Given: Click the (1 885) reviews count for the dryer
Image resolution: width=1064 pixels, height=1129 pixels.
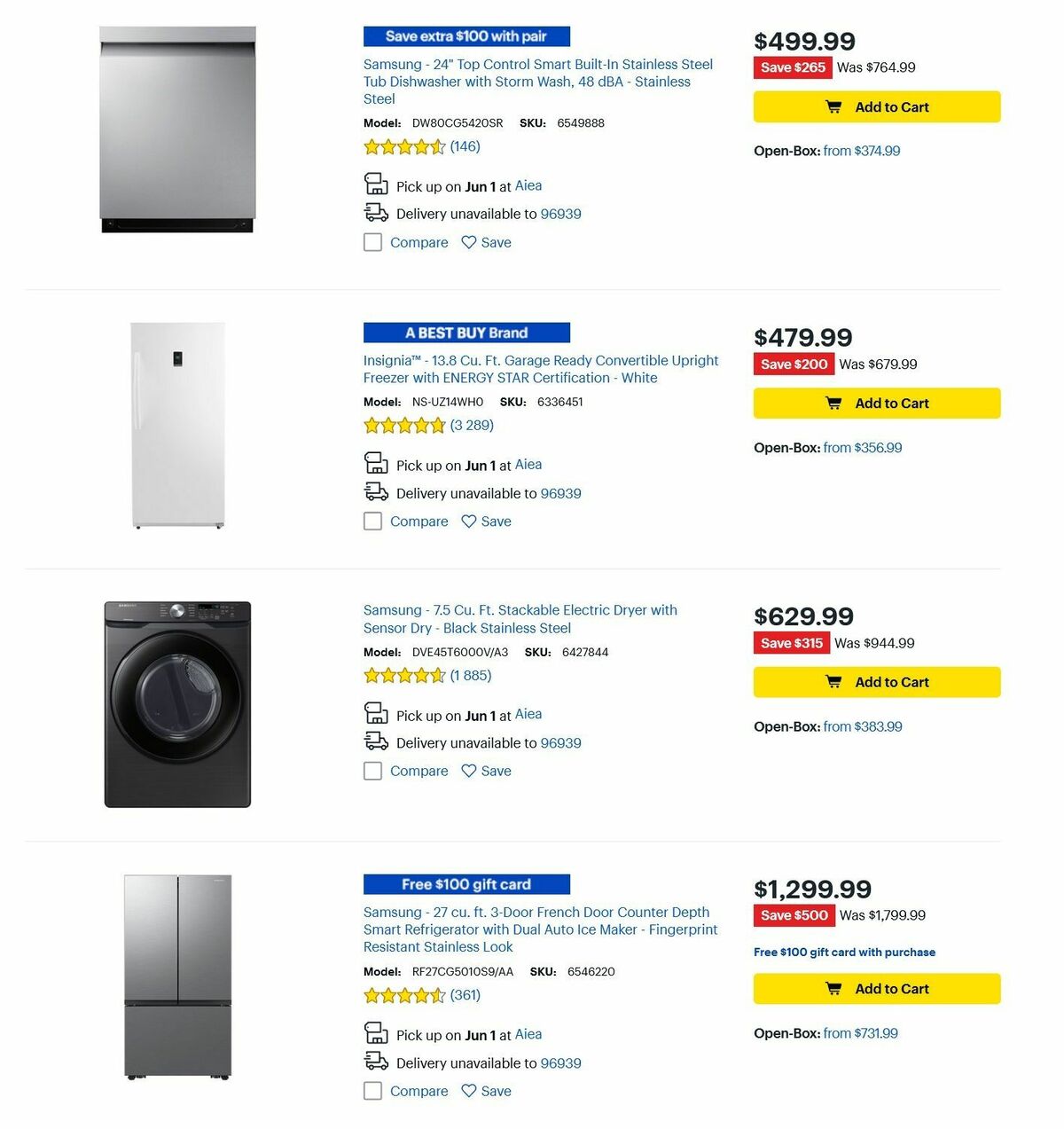Looking at the screenshot, I should (468, 676).
